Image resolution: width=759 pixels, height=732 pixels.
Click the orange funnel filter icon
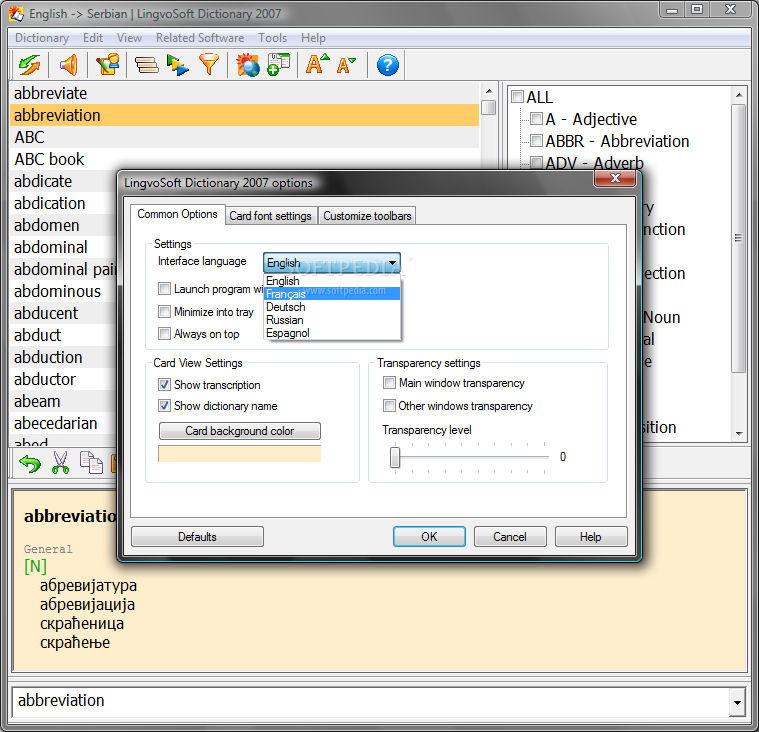point(209,64)
